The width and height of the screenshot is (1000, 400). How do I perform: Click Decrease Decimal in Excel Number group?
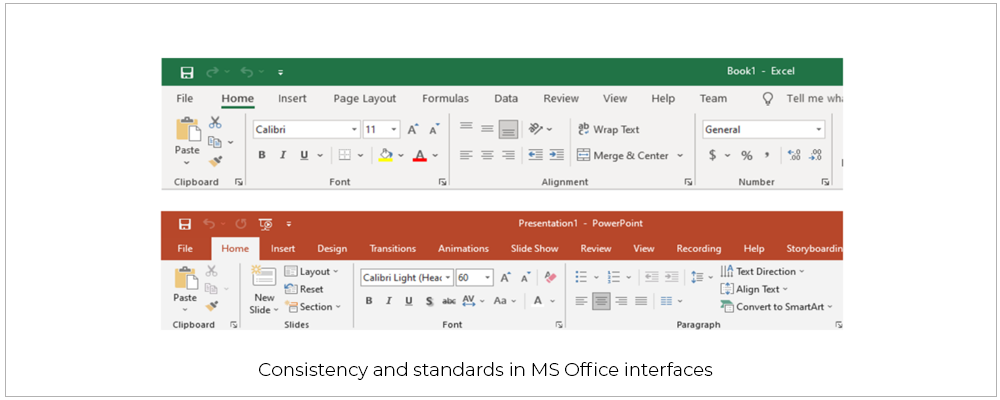815,155
